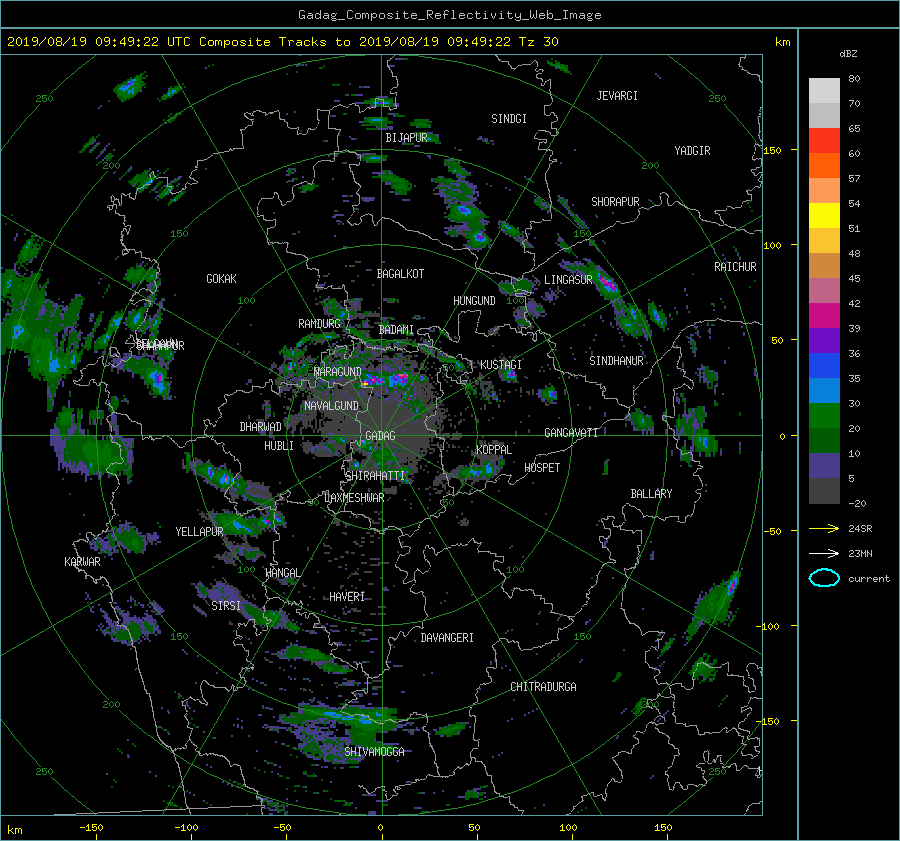This screenshot has width=900, height=841.
Task: Click the white 23MN arrow legend icon
Action: (824, 553)
